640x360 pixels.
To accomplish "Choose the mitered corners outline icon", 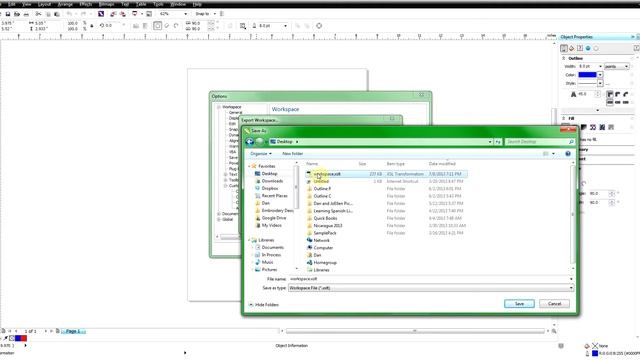I will click(x=610, y=94).
